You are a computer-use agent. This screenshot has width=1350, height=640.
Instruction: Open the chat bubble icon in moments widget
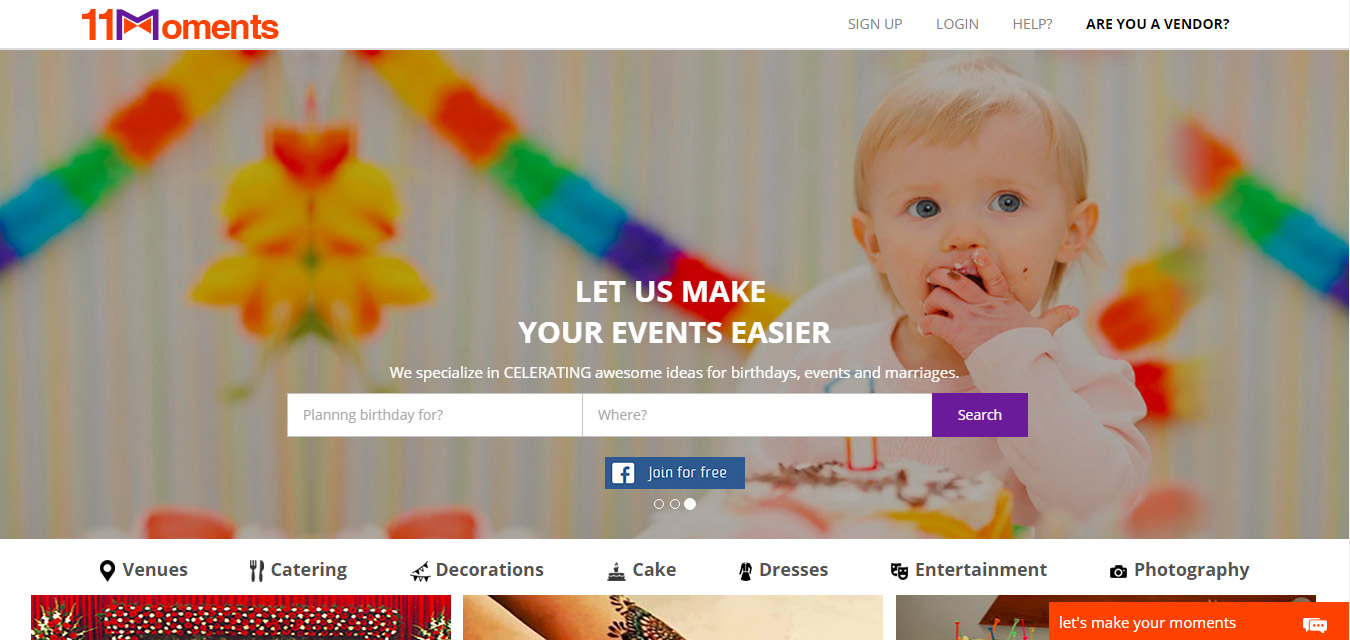1315,624
